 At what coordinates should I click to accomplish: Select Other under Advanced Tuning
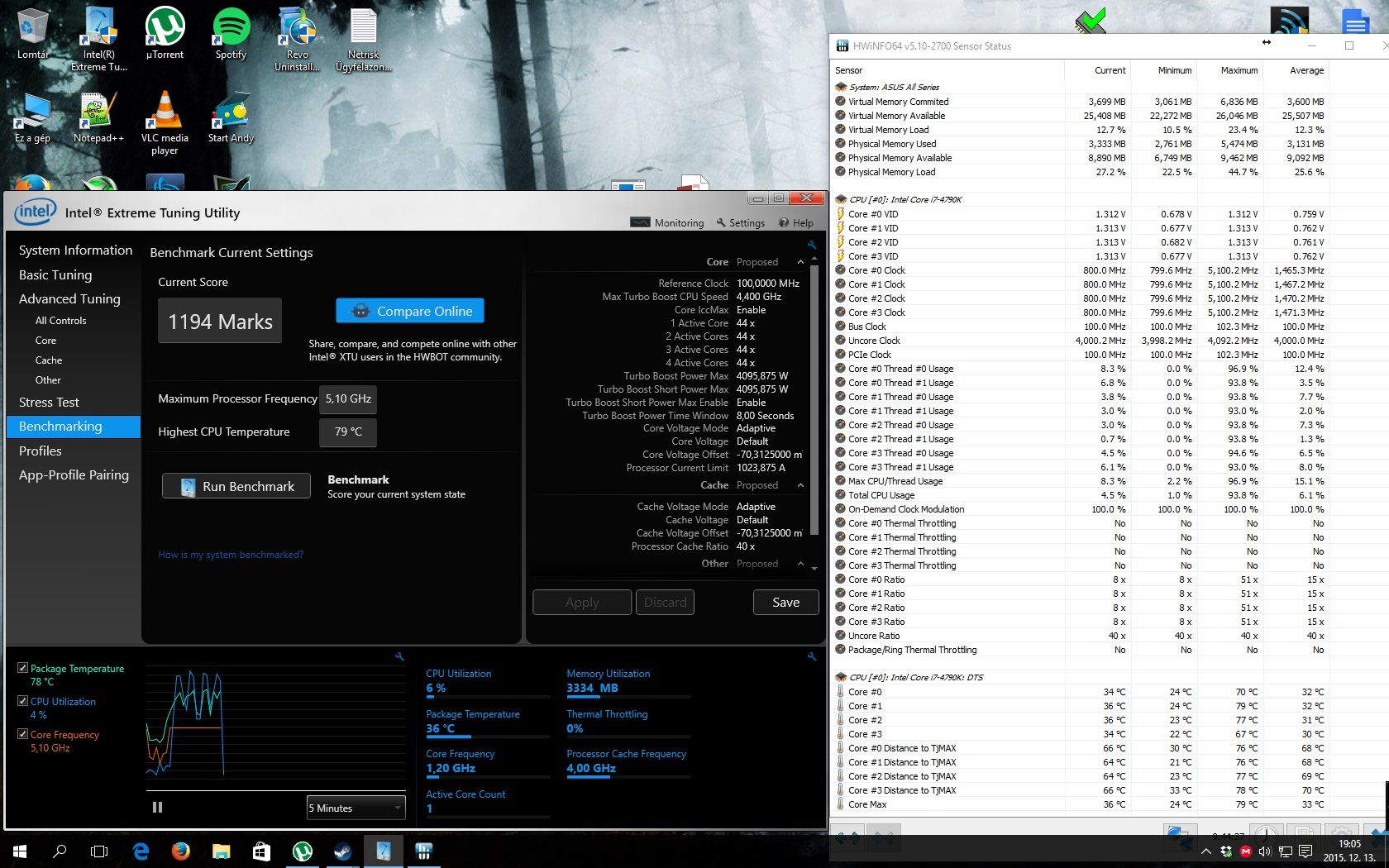pos(48,380)
